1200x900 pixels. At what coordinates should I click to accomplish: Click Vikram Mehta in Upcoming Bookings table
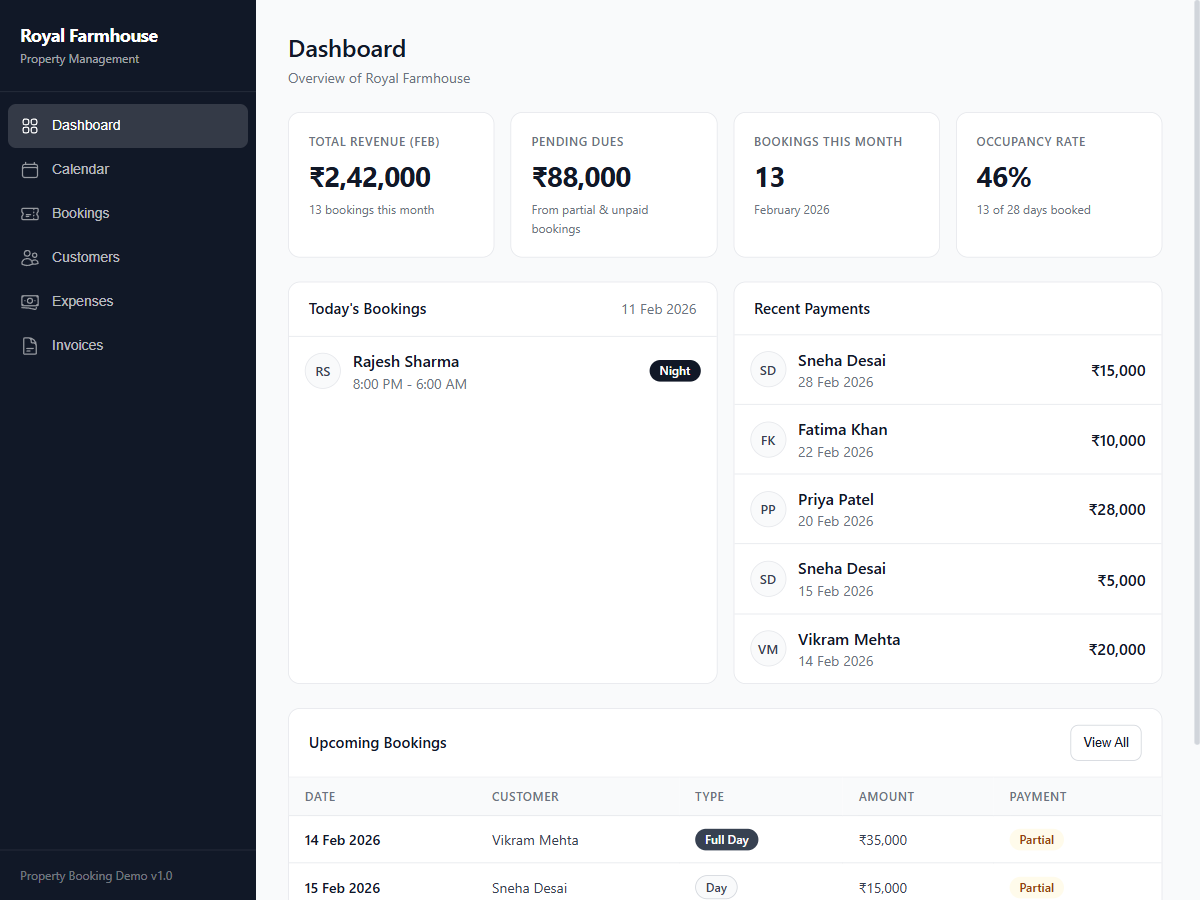[535, 840]
